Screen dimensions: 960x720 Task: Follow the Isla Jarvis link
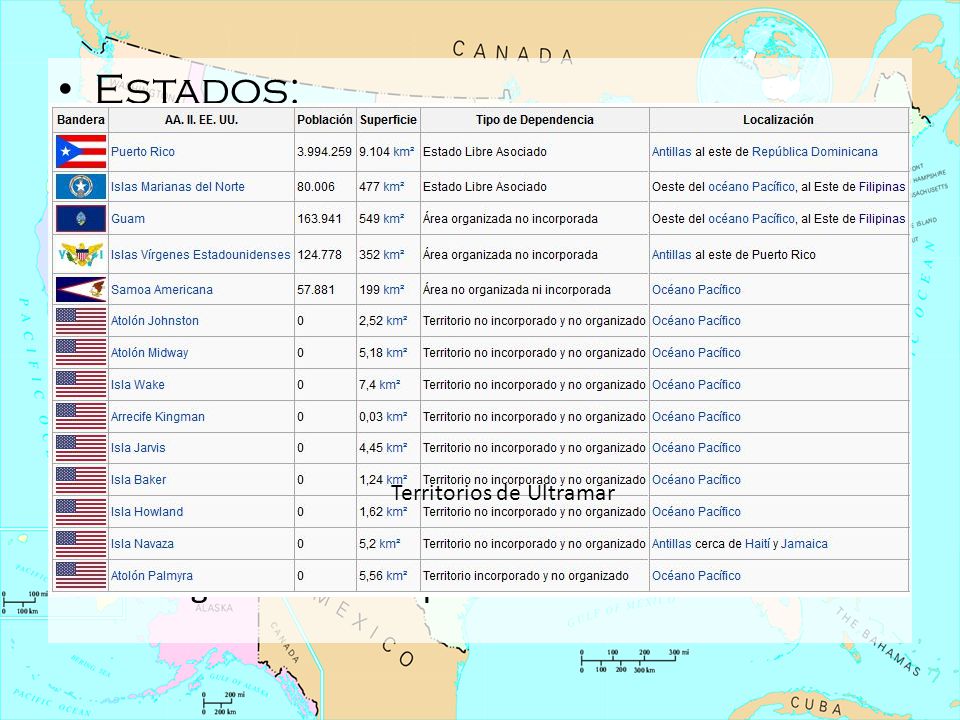coord(138,448)
